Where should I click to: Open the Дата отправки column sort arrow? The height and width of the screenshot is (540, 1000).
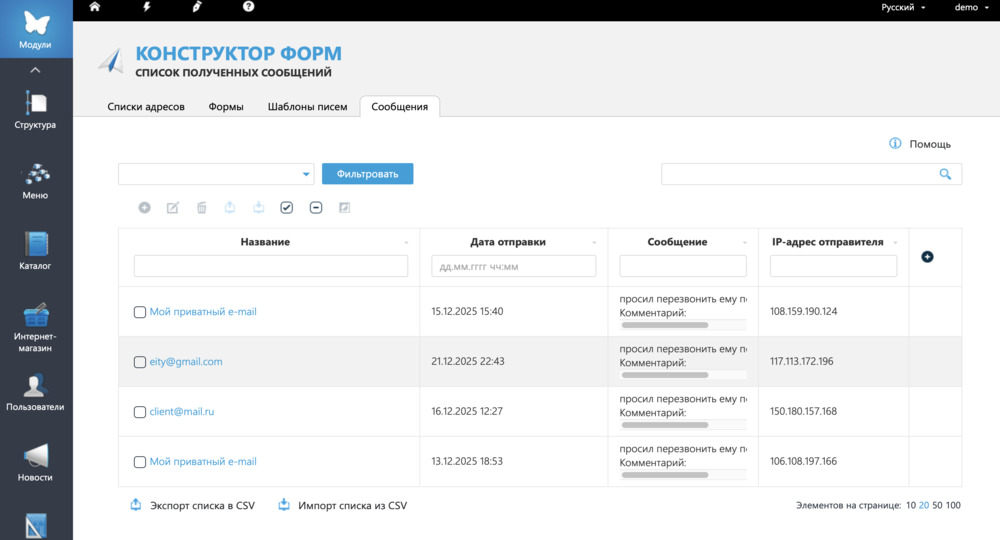tap(594, 243)
